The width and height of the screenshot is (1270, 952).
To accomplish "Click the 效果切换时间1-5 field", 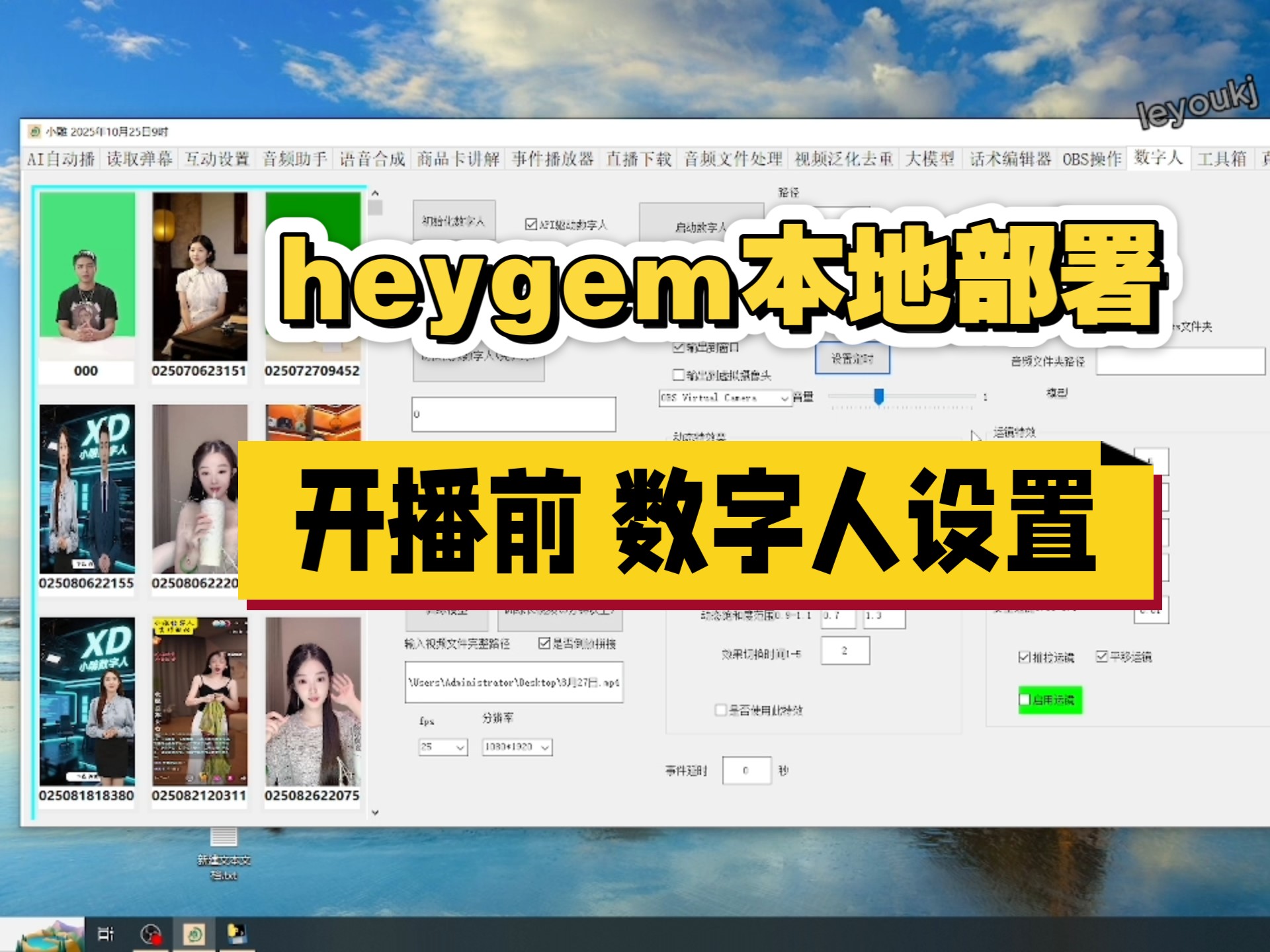I will [x=845, y=651].
